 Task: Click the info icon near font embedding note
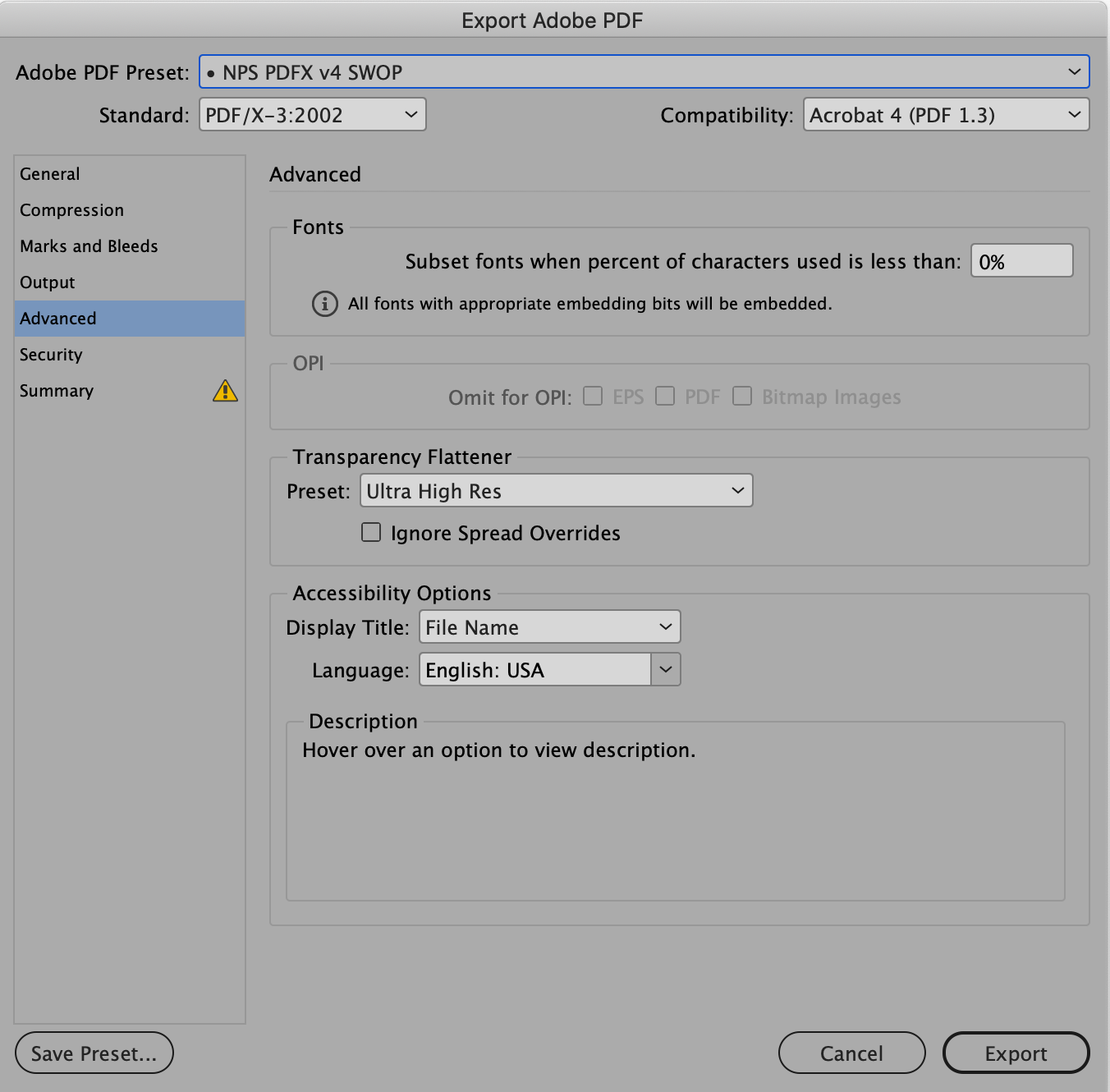click(x=324, y=304)
